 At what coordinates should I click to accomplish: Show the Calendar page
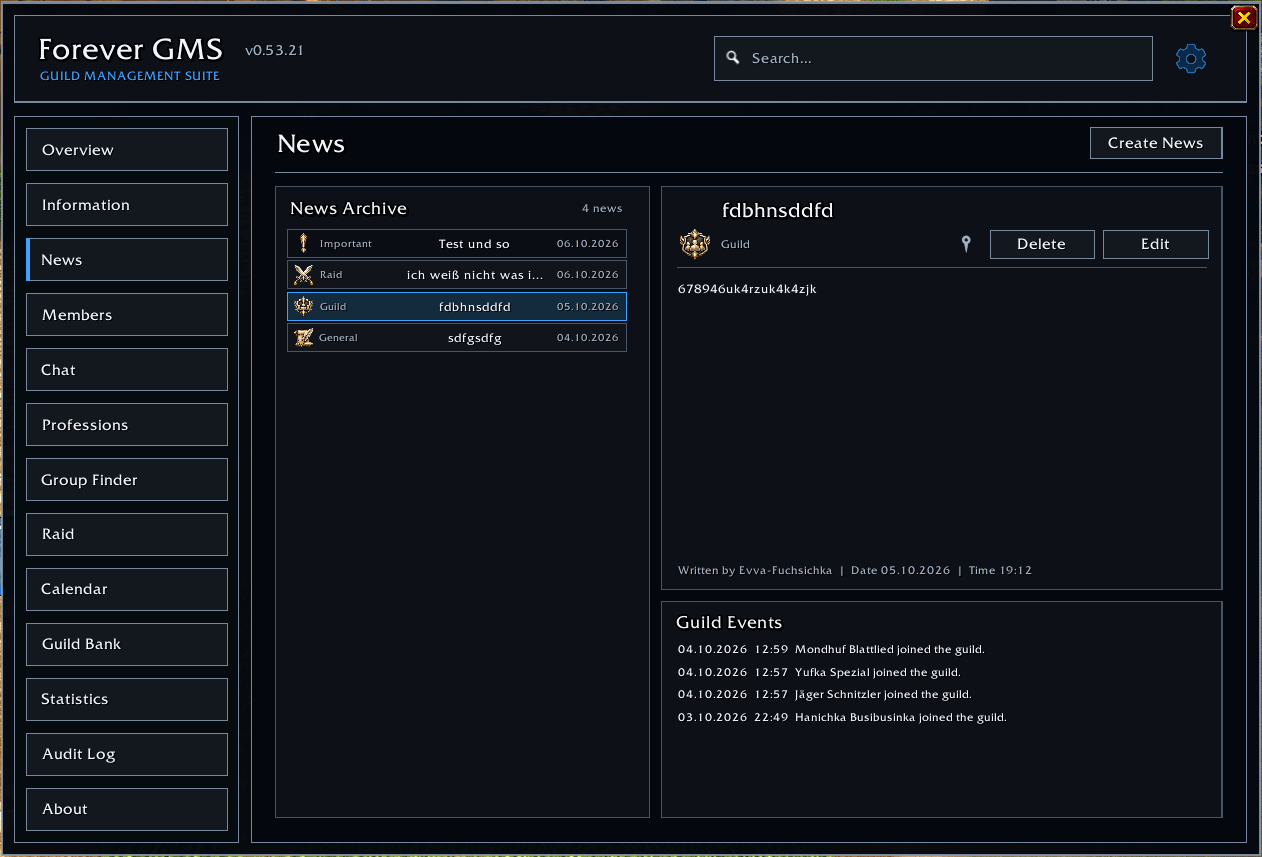point(127,589)
